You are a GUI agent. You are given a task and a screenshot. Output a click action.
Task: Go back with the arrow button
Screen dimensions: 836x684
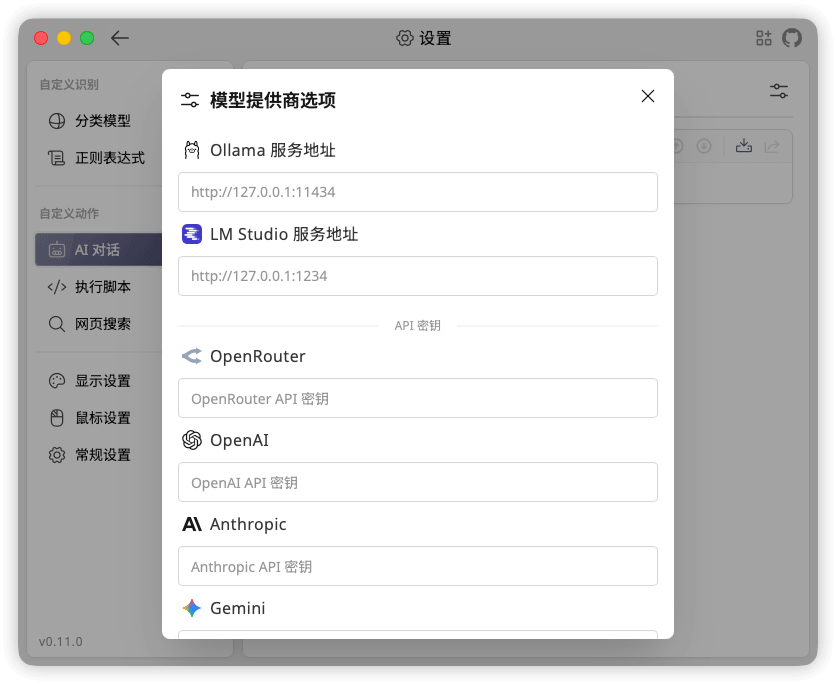[120, 38]
